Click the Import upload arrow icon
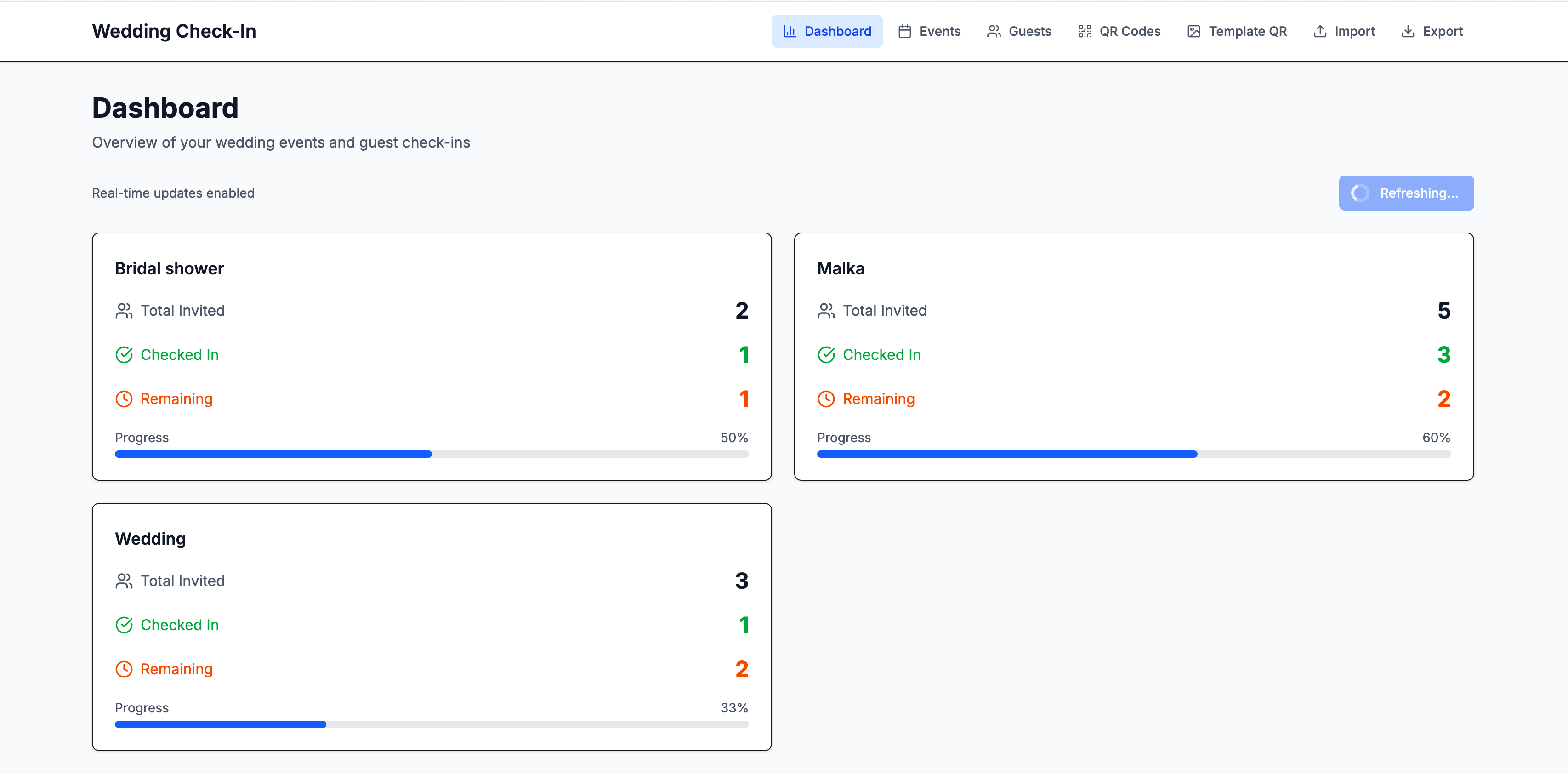 [x=1320, y=31]
